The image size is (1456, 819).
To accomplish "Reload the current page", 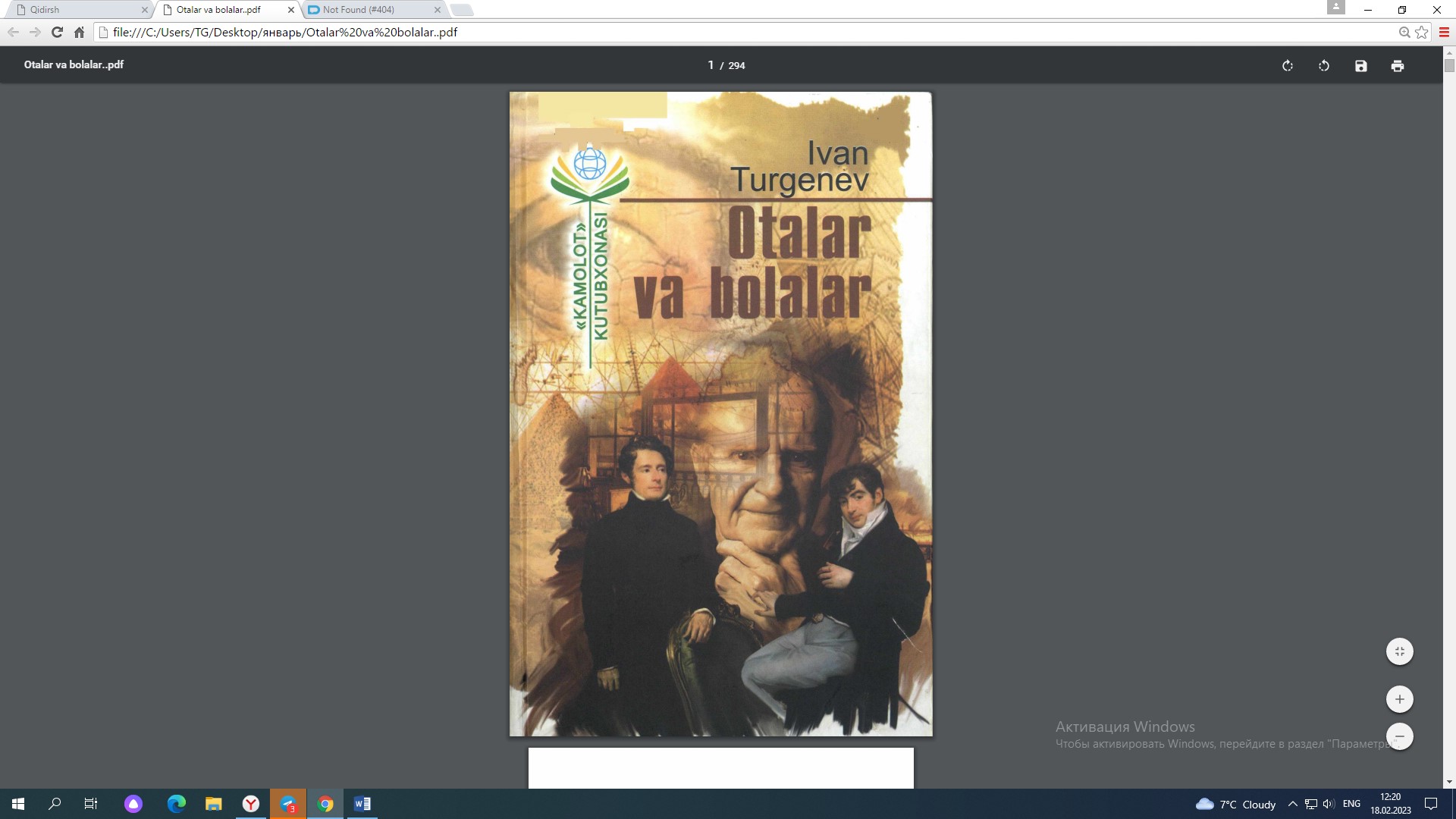I will [57, 33].
